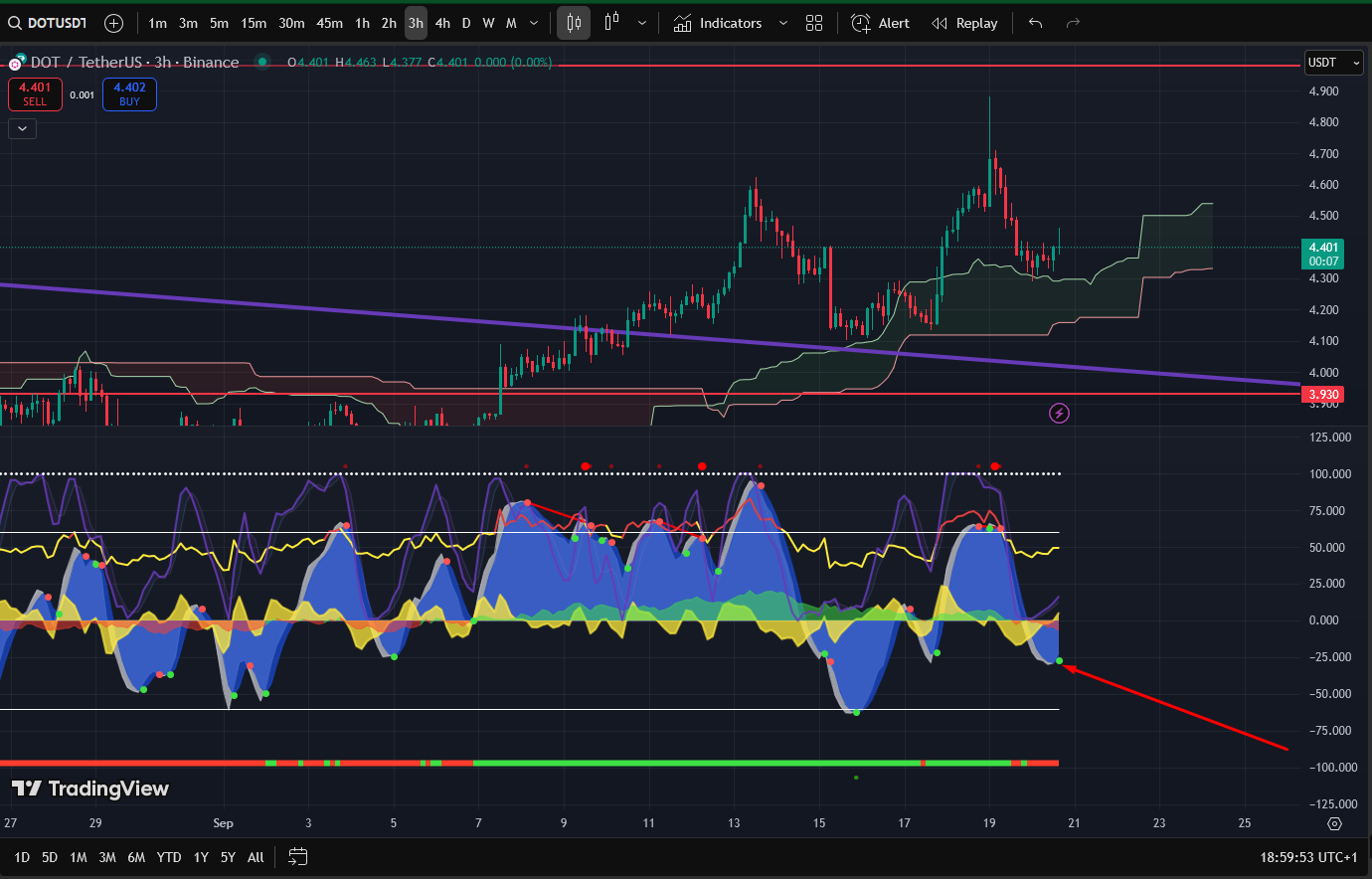Expand the favorite indicators dropdown arrow
This screenshot has height=879, width=1372.
tap(782, 23)
